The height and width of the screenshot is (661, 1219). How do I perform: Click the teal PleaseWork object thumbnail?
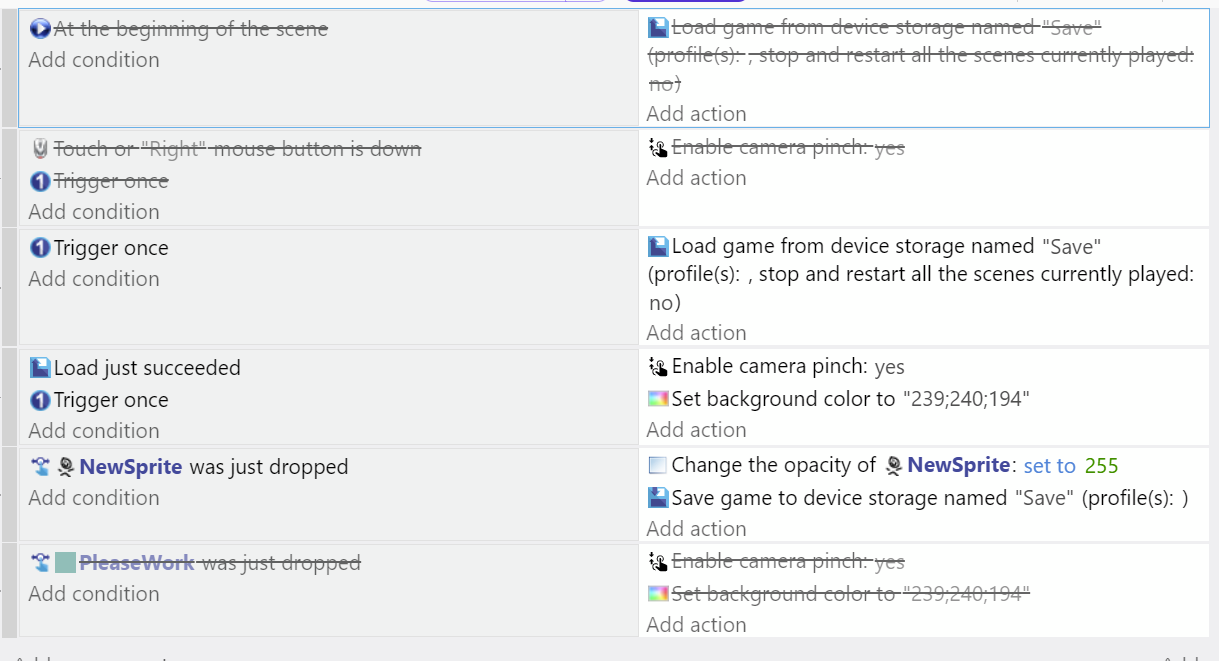point(66,563)
